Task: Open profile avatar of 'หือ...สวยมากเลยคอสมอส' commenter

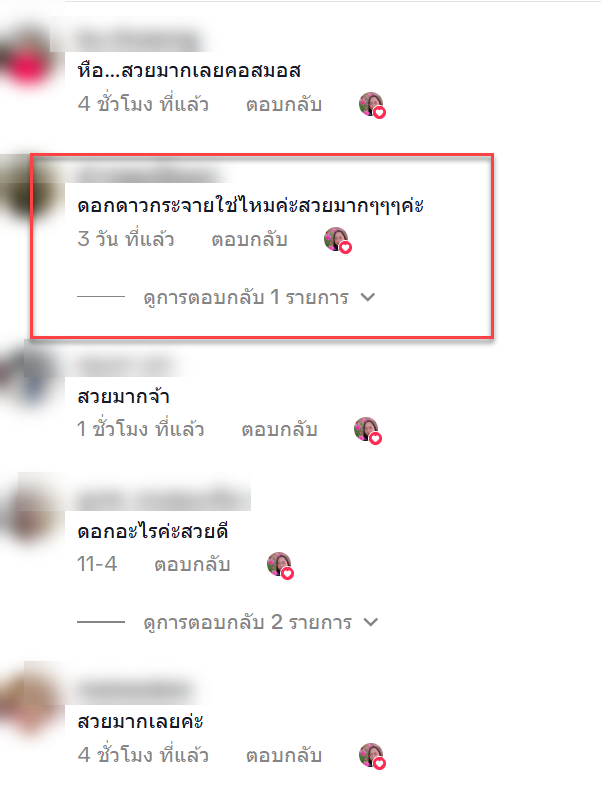Action: (28, 65)
